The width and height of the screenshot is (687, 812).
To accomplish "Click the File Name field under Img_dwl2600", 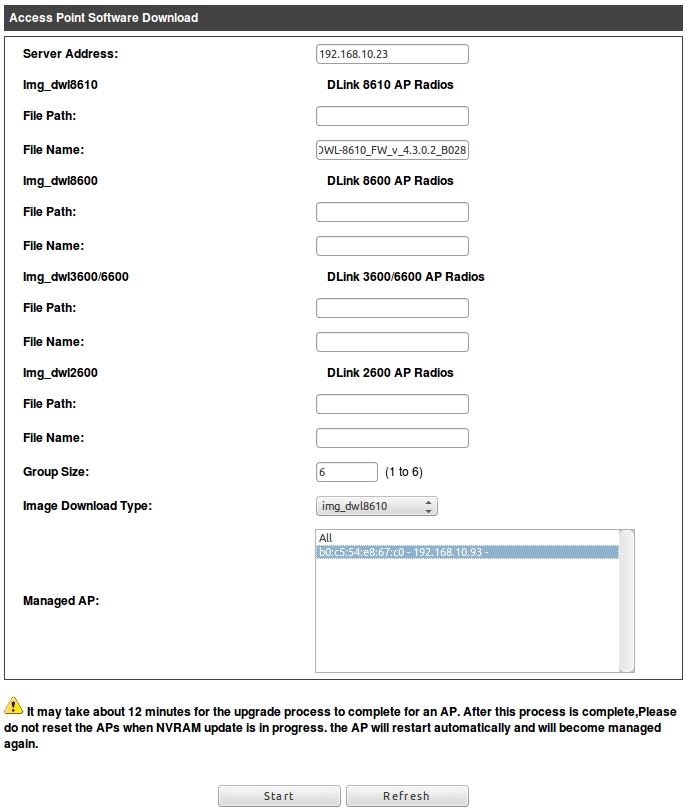I will [392, 438].
